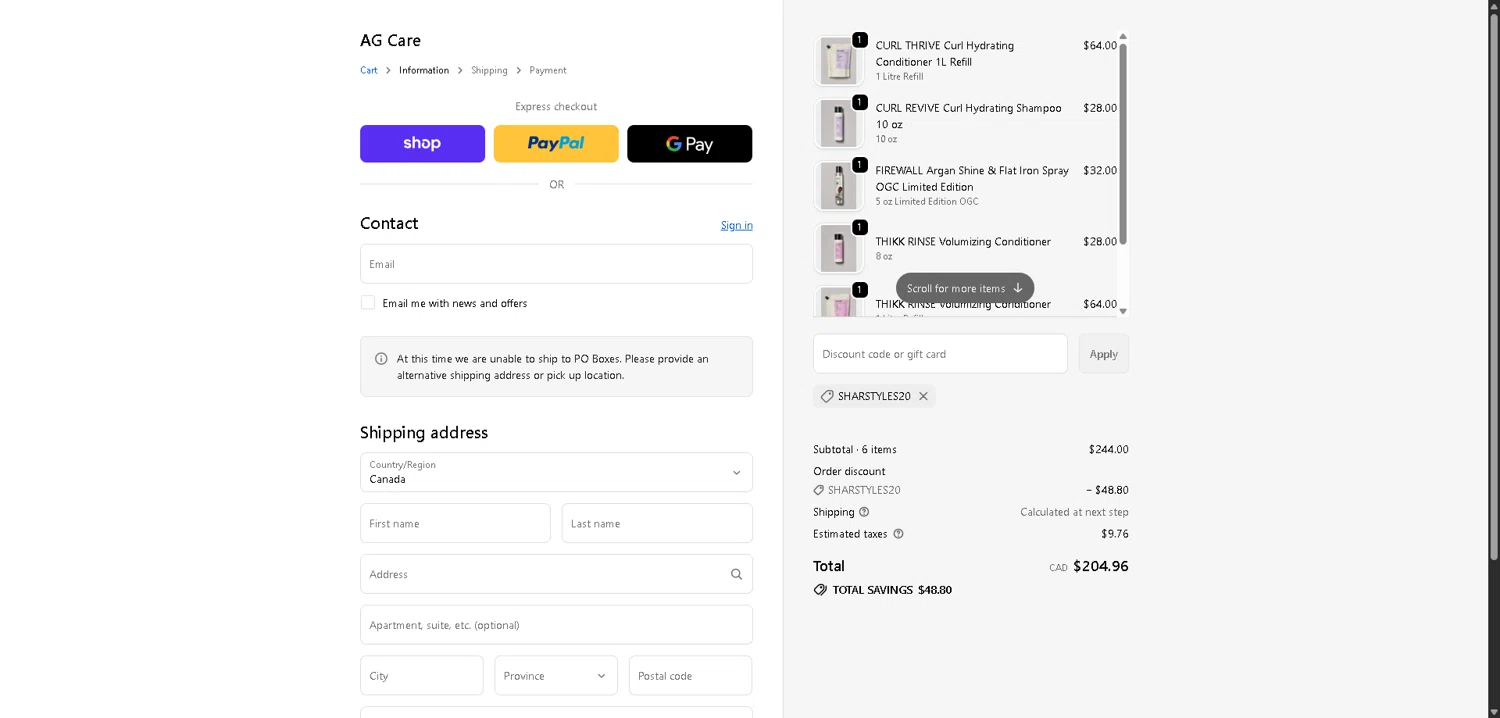Remove the SHARSTYLES20 discount code
The height and width of the screenshot is (718, 1500).
click(923, 396)
